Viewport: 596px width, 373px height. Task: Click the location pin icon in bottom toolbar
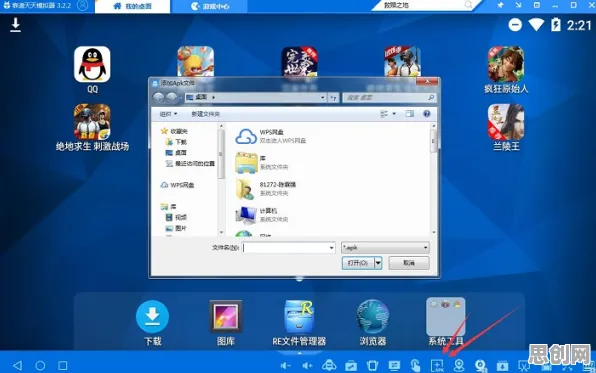[x=459, y=366]
